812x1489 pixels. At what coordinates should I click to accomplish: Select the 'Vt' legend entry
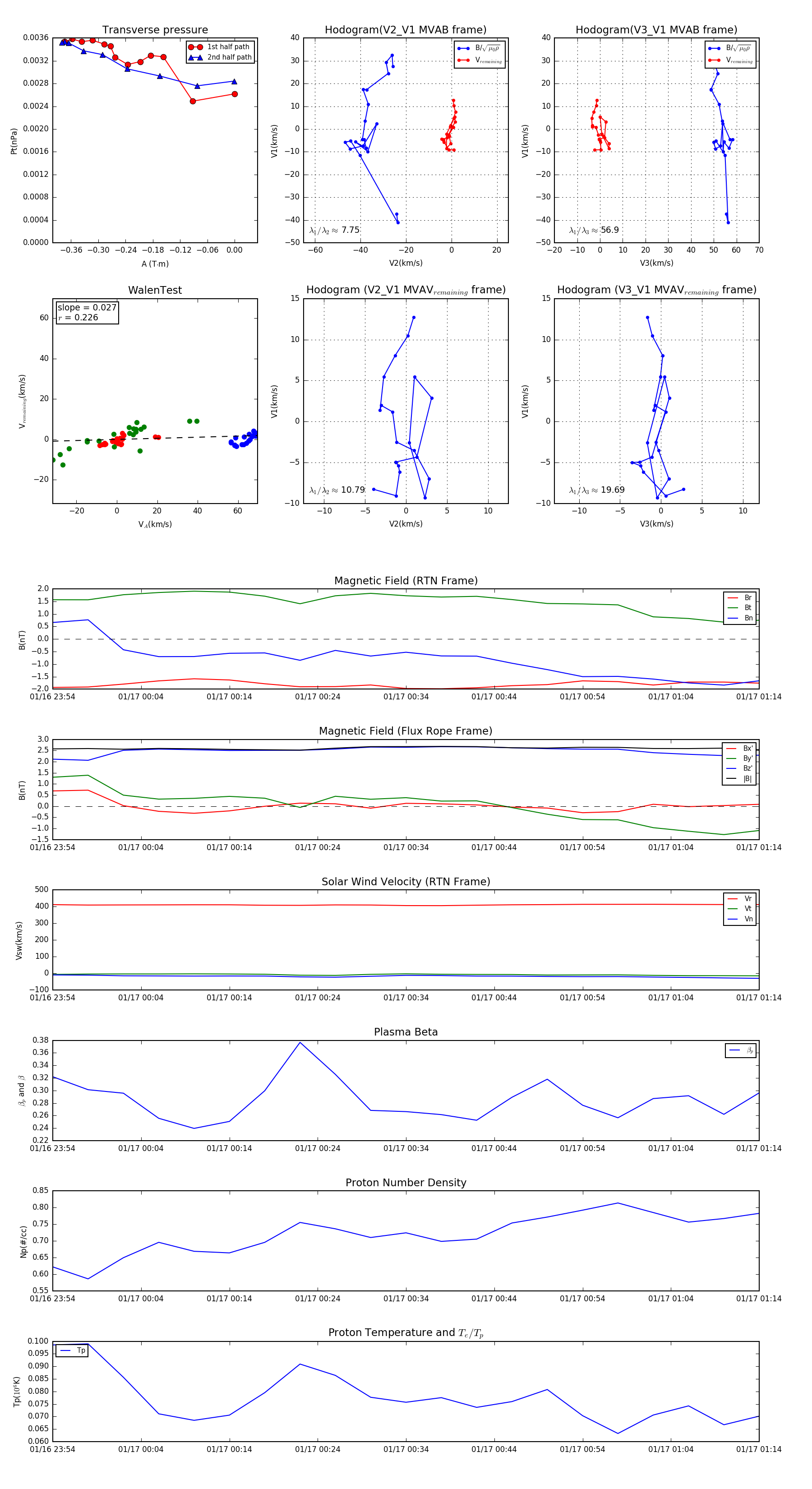tap(740, 909)
